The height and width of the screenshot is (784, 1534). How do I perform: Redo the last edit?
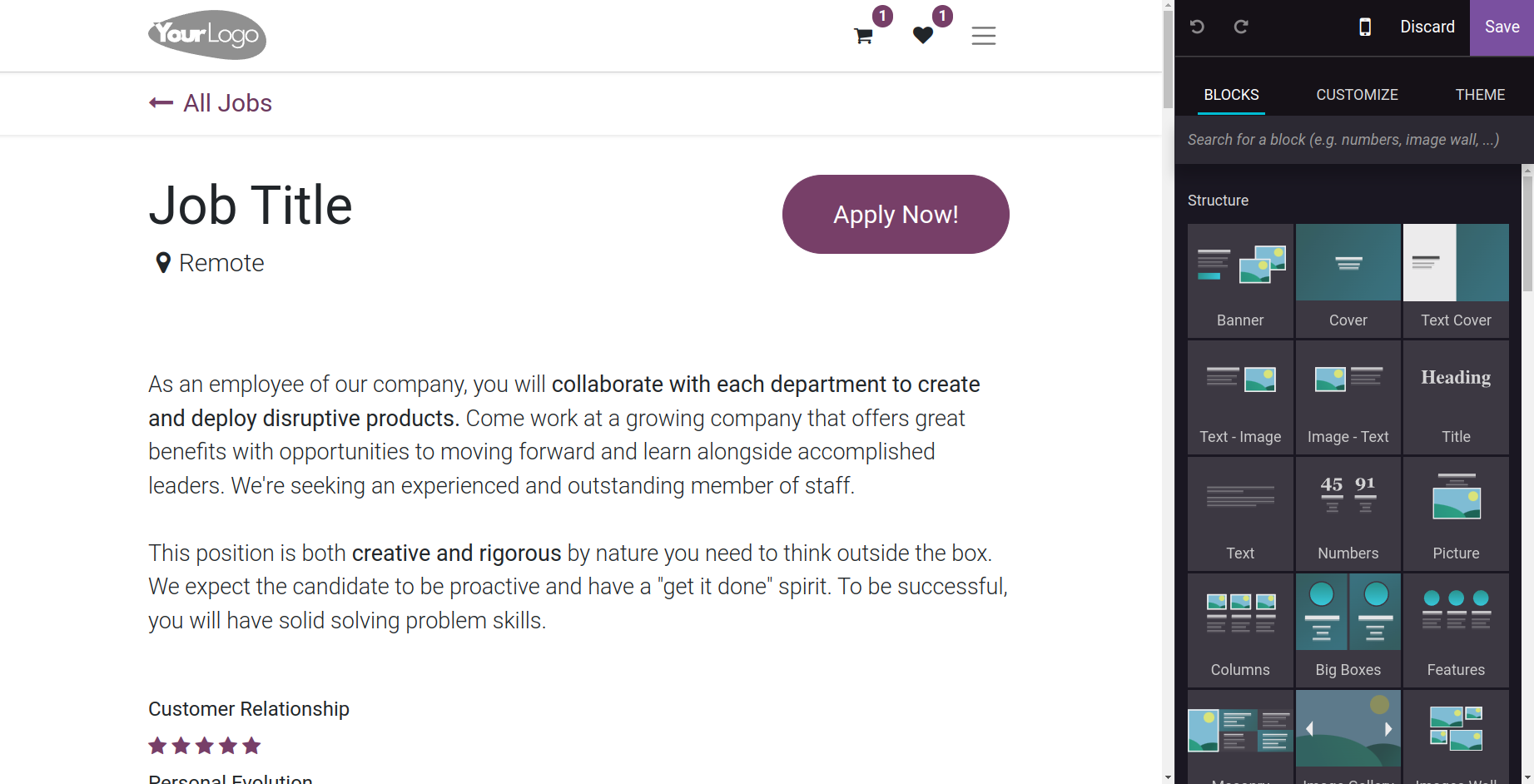click(1240, 27)
